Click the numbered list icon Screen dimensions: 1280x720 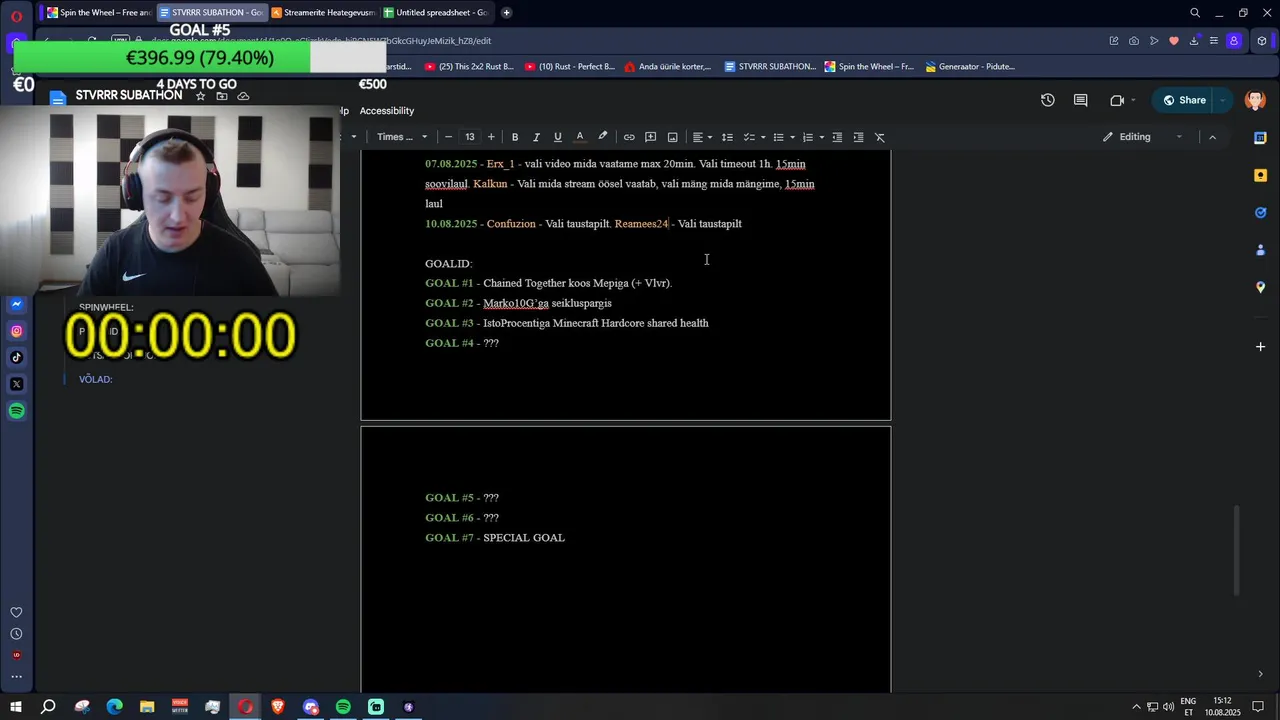tap(807, 137)
